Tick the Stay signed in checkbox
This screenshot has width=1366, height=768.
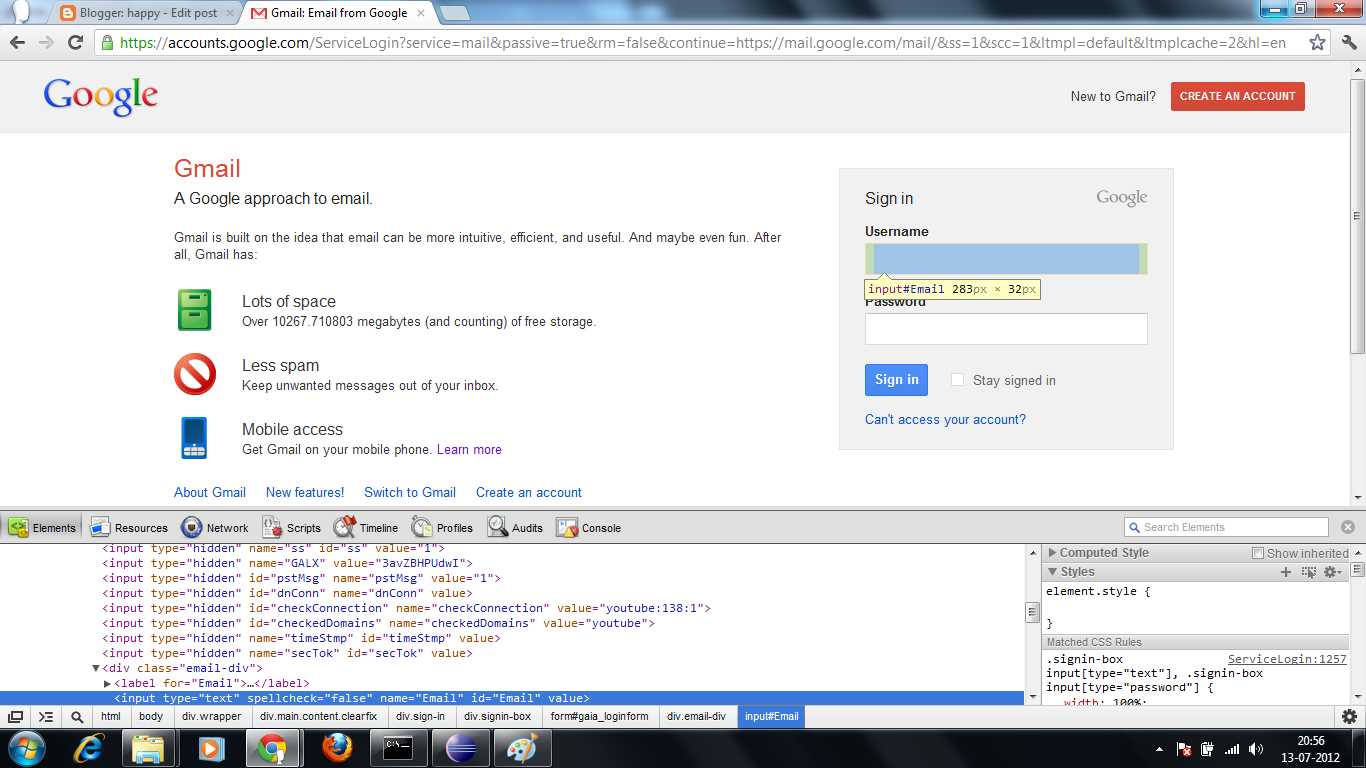pyautogui.click(x=957, y=380)
